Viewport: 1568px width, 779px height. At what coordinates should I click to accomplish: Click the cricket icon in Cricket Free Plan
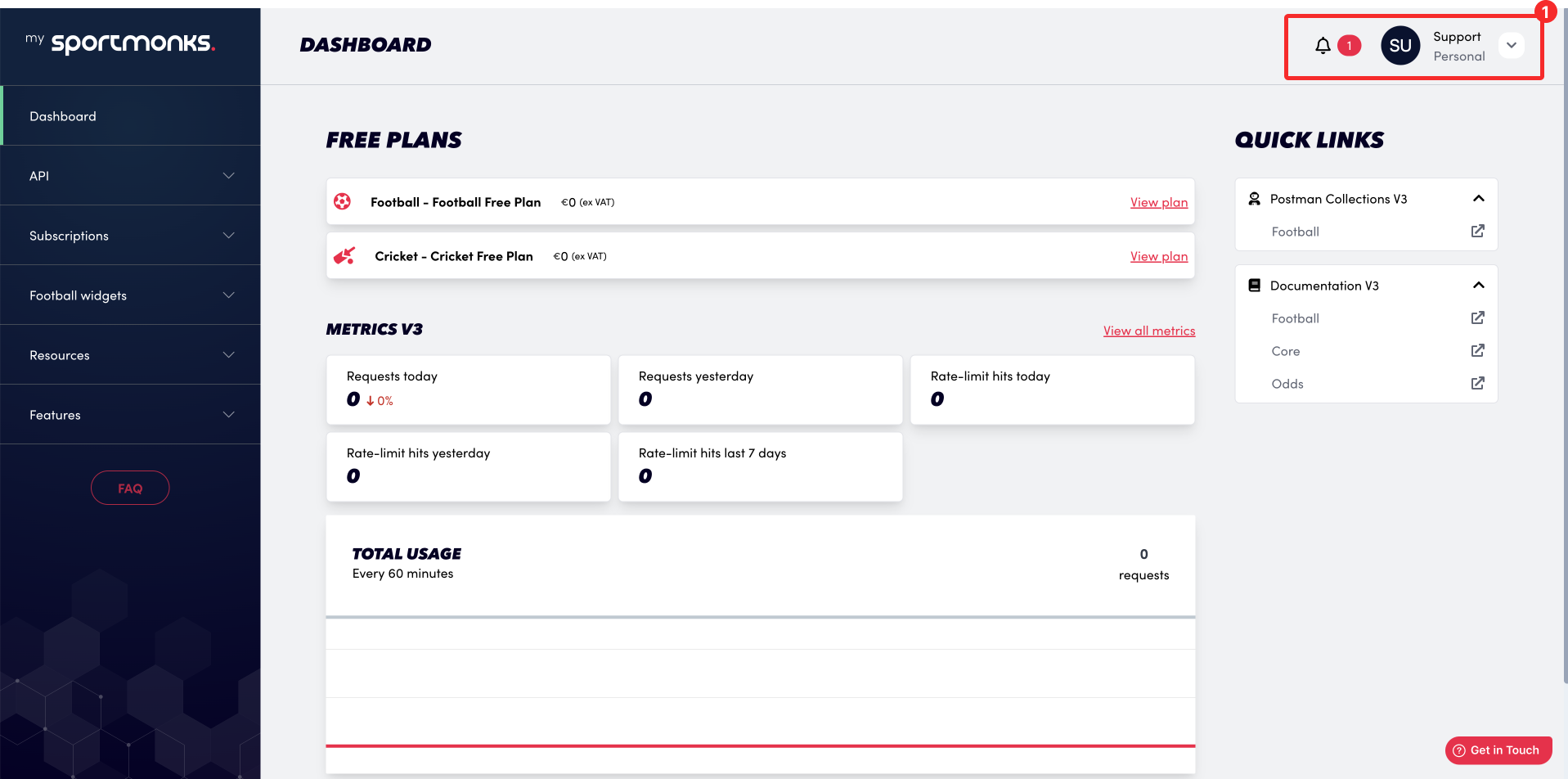point(344,256)
